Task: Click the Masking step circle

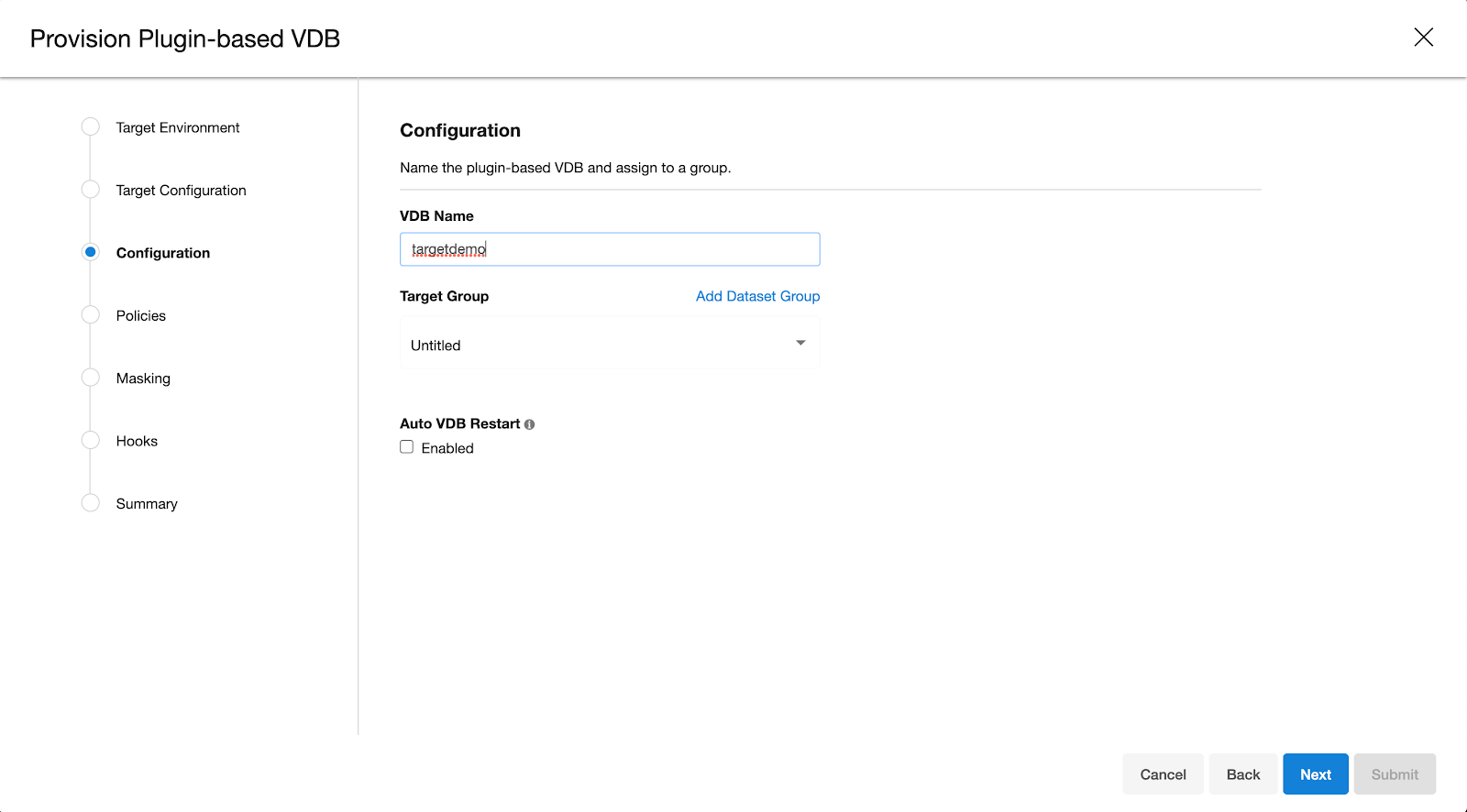Action: point(91,378)
